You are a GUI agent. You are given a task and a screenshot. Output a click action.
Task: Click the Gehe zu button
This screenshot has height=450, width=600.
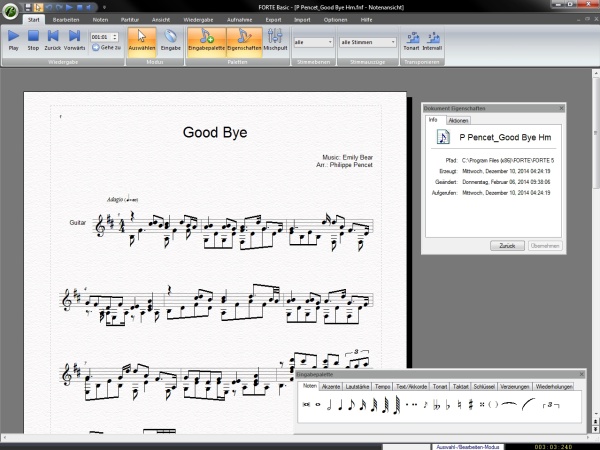point(106,47)
